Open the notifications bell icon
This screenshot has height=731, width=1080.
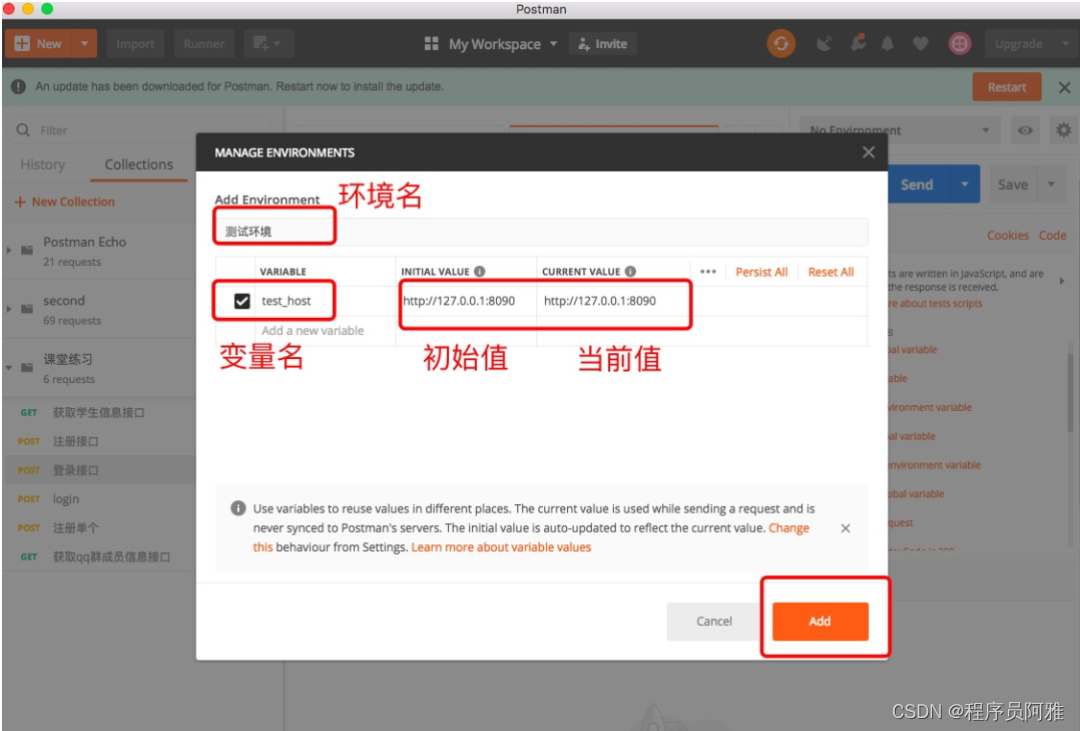[887, 44]
